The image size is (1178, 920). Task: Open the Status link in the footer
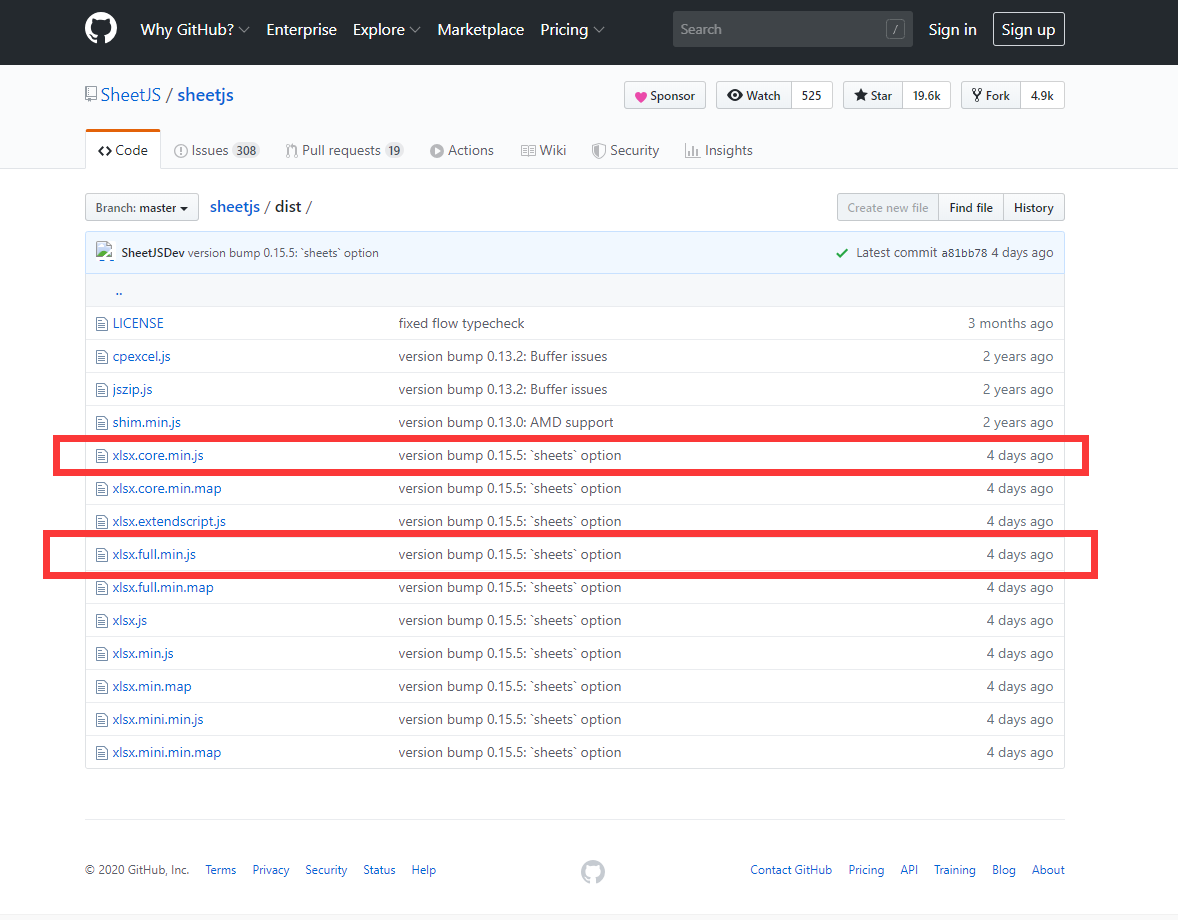click(x=379, y=870)
